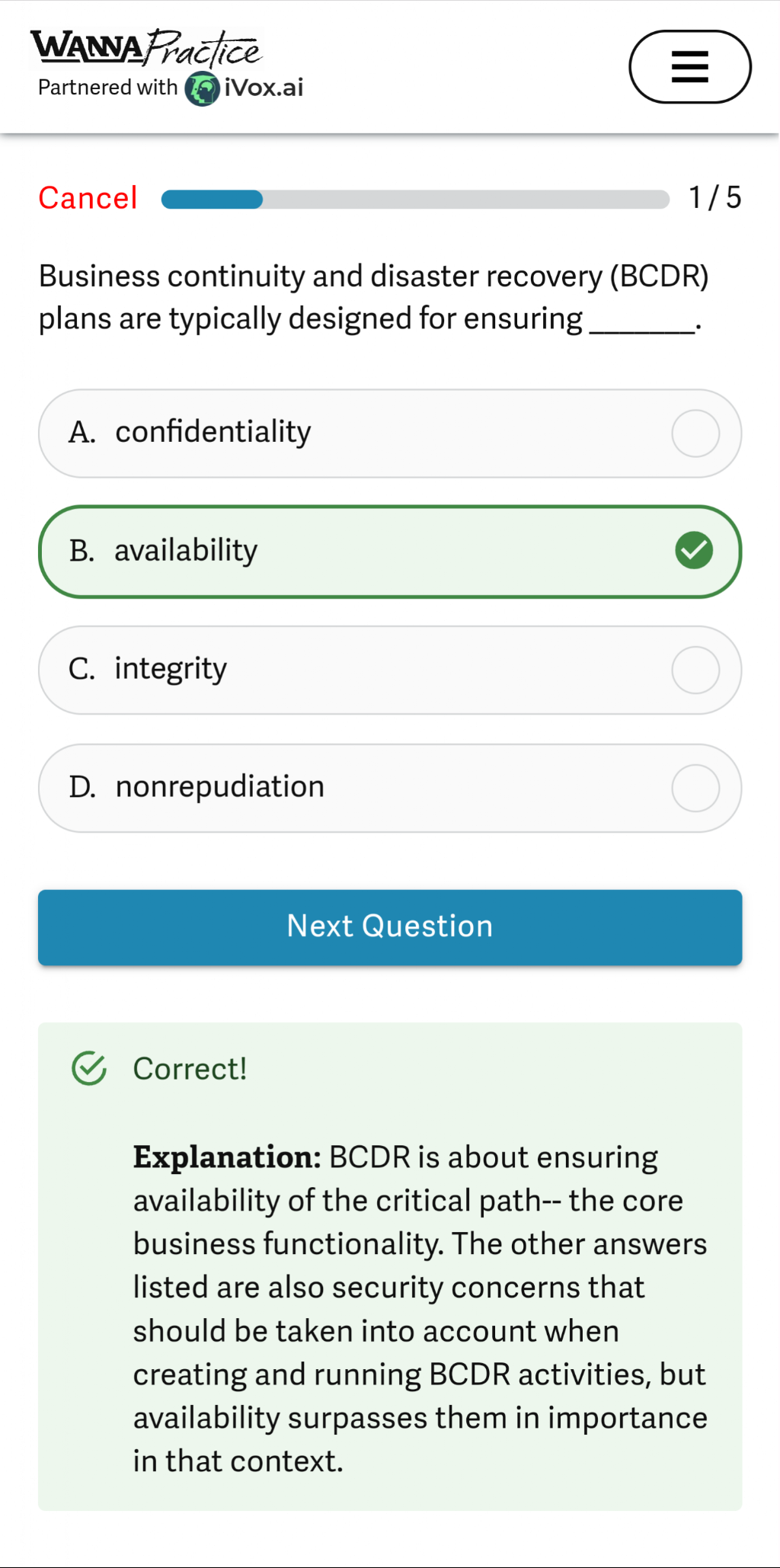Screen dimensions: 780x1568
Task: Select the nonrepudiation option pill
Action: pos(389,787)
